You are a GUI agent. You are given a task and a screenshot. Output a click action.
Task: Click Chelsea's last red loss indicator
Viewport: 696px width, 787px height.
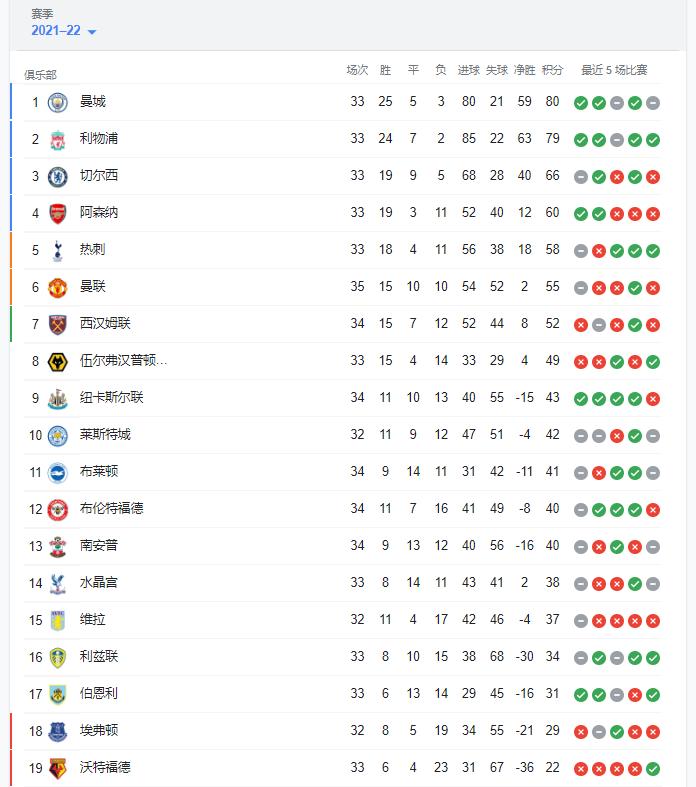tap(653, 177)
